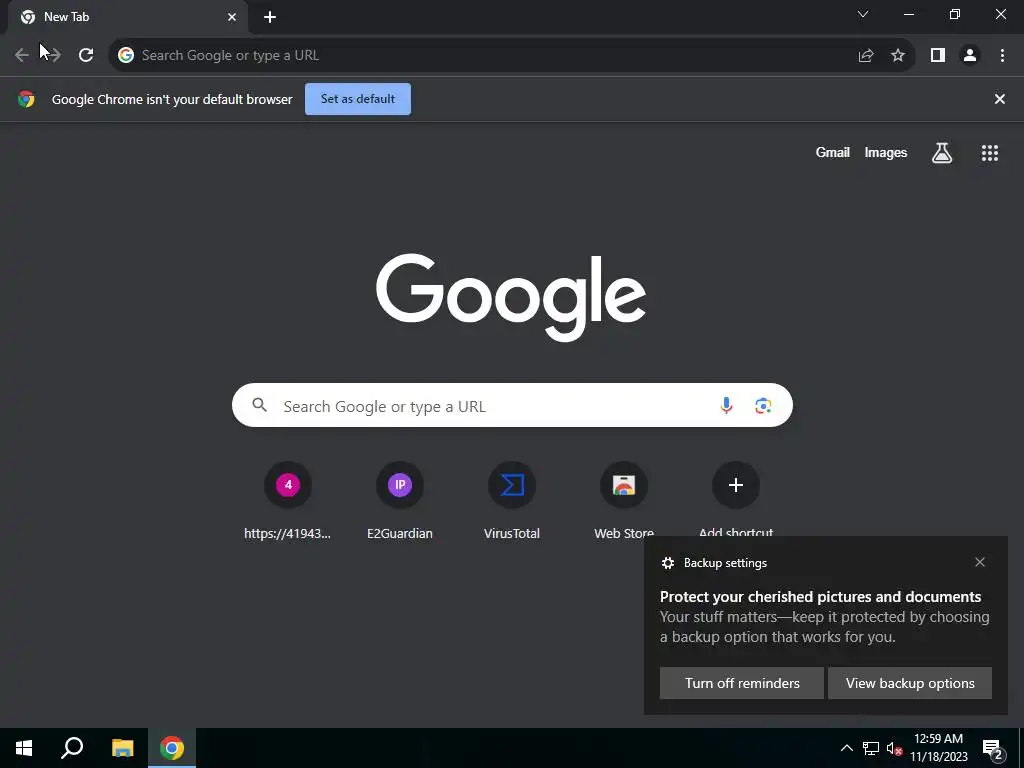Reload the page with the refresh icon
Image resolution: width=1024 pixels, height=768 pixels.
86,56
